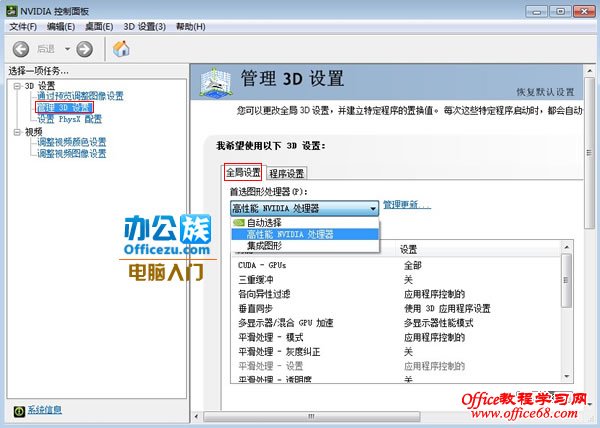Viewport: 600px width, 428px height.
Task: Click the Forward navigation arrow icon
Action: tap(84, 49)
